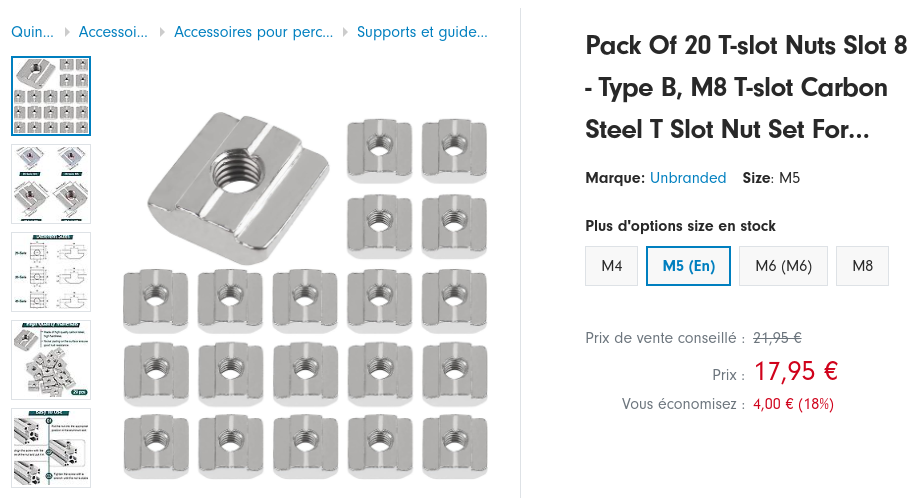Choose the M5 (En) size option
Viewport: 920px width, 498px height.
[688, 266]
